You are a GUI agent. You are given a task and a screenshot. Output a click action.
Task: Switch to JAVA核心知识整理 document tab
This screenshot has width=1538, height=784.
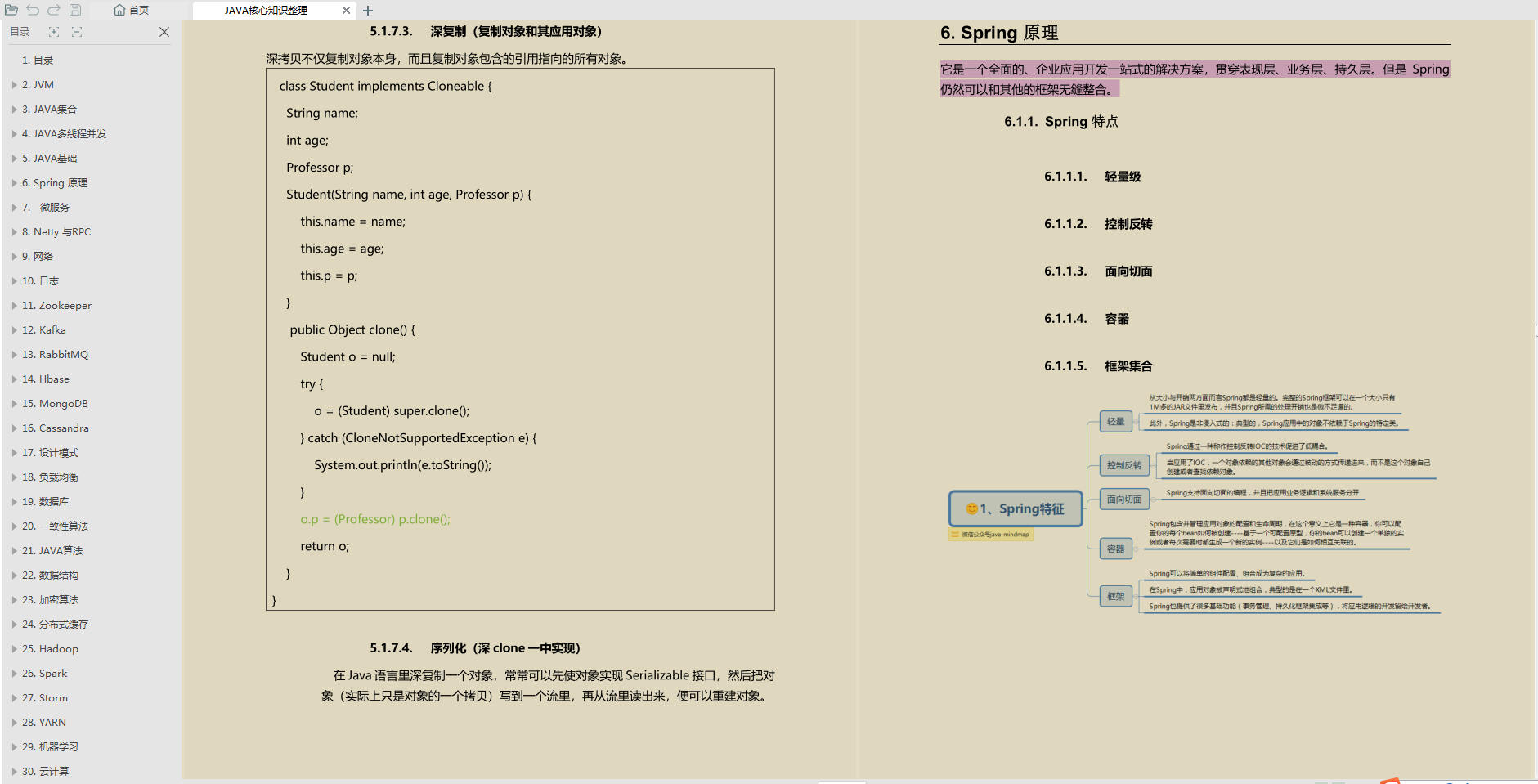pos(266,11)
